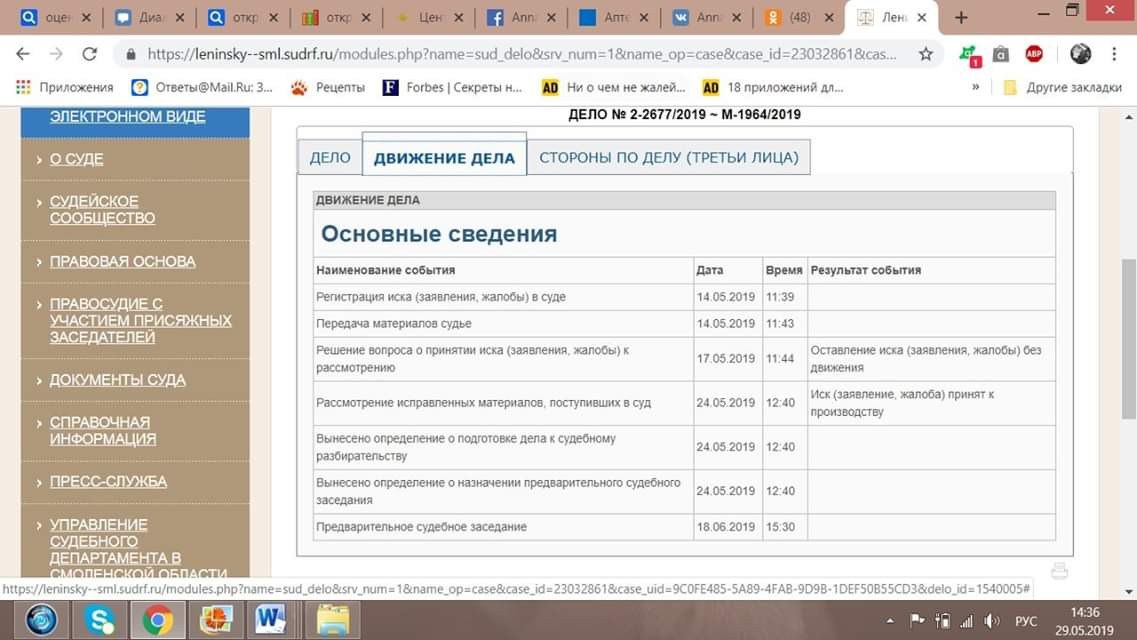This screenshot has width=1137, height=640.
Task: Open the green extension with red badge
Action: coord(969,54)
